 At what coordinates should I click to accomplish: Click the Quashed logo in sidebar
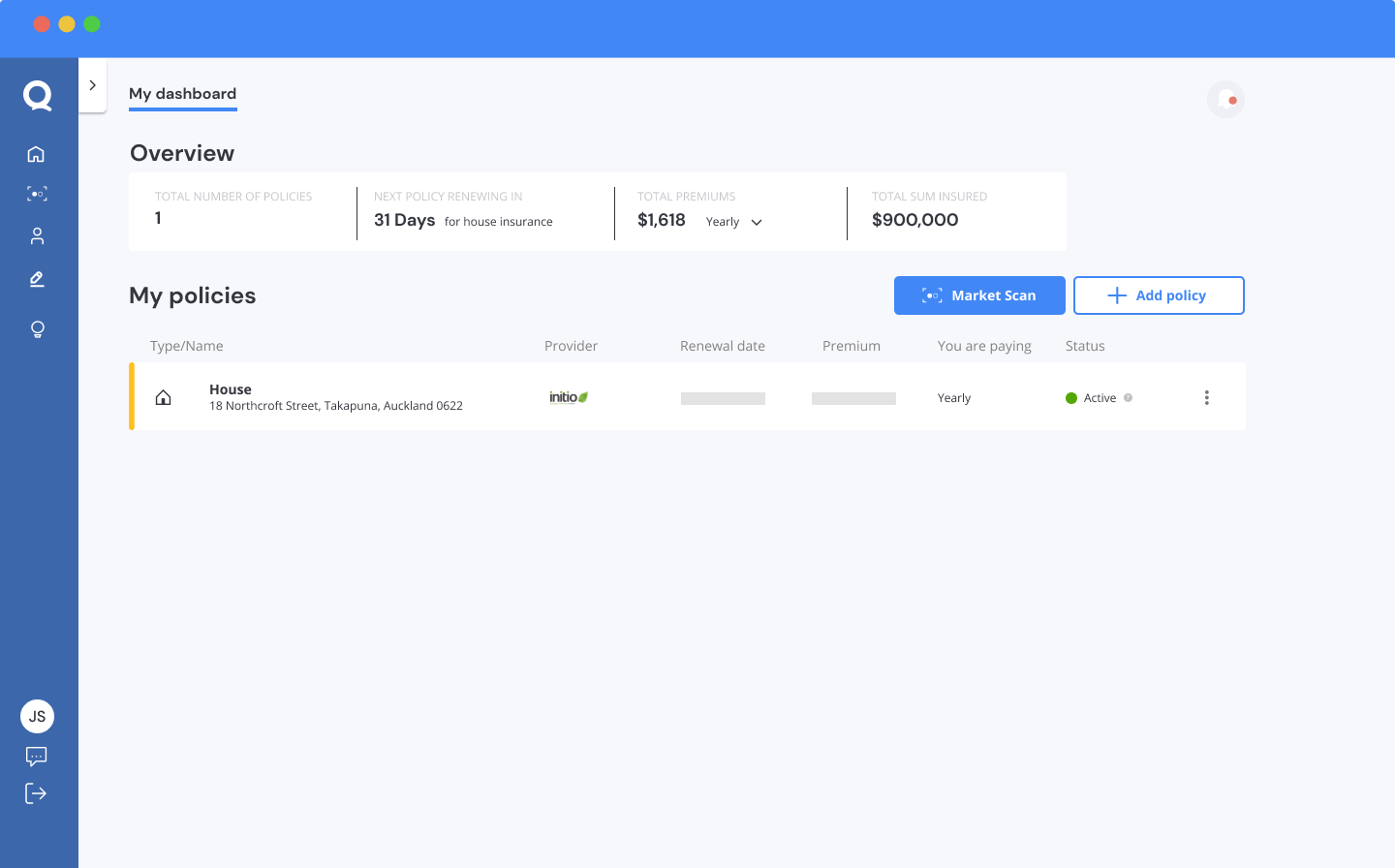(38, 96)
